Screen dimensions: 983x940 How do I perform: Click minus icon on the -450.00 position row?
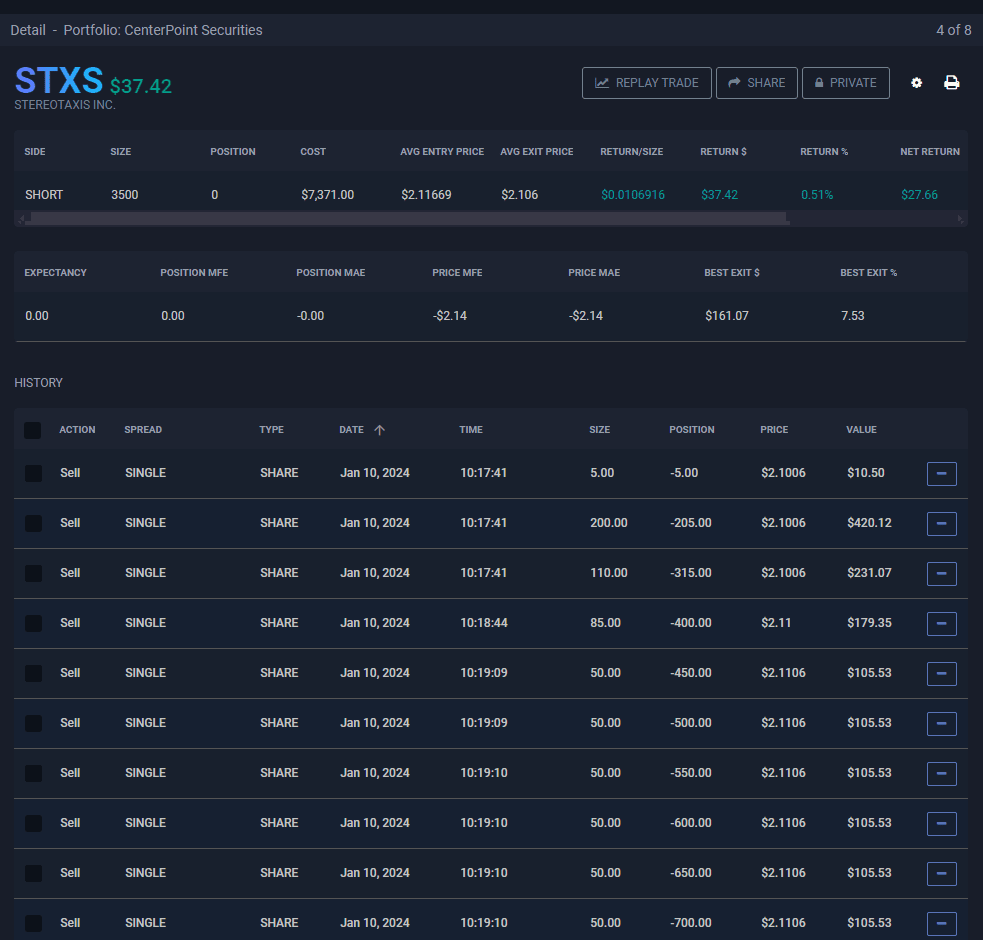tap(941, 674)
